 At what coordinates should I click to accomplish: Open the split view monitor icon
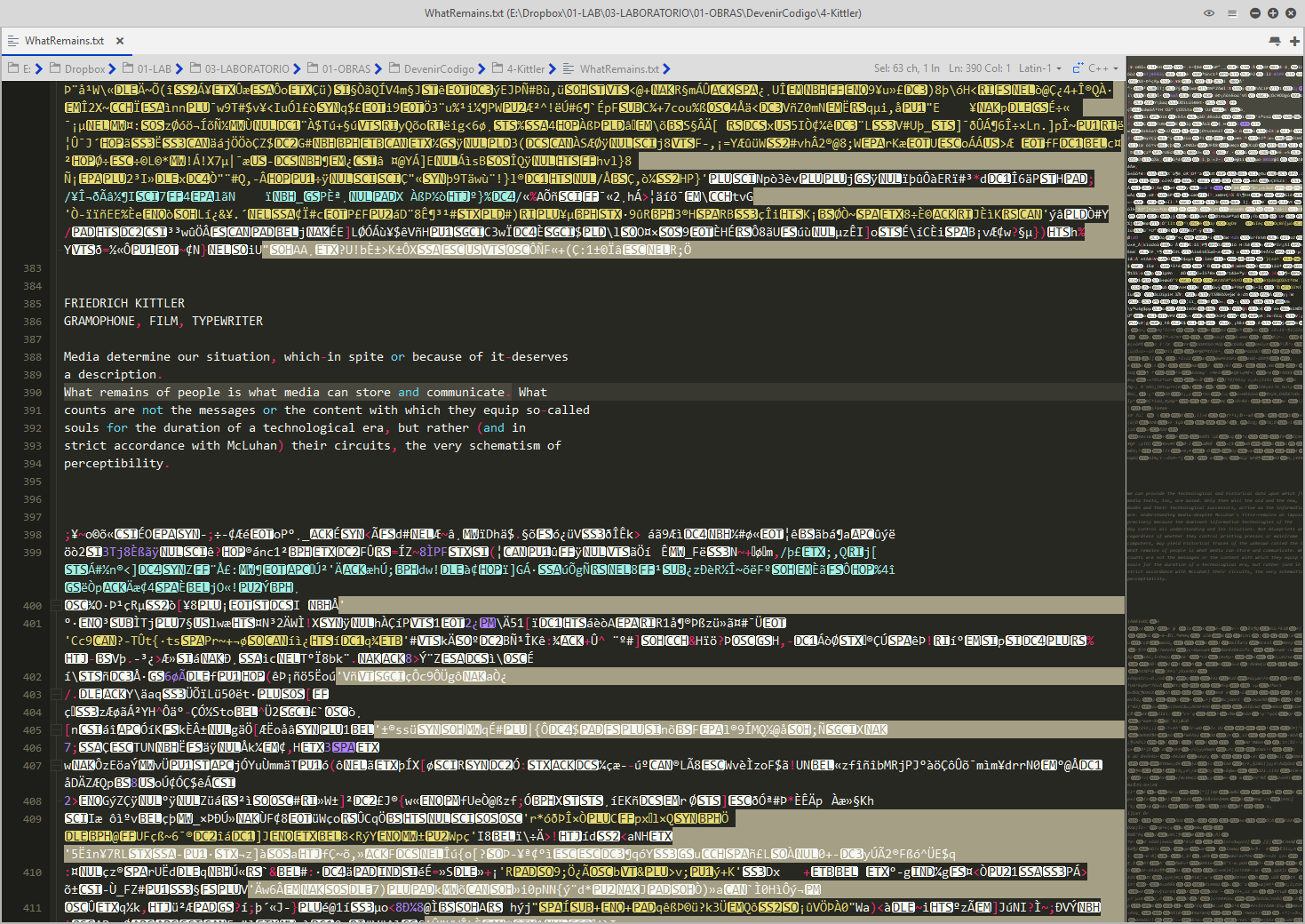[1275, 41]
